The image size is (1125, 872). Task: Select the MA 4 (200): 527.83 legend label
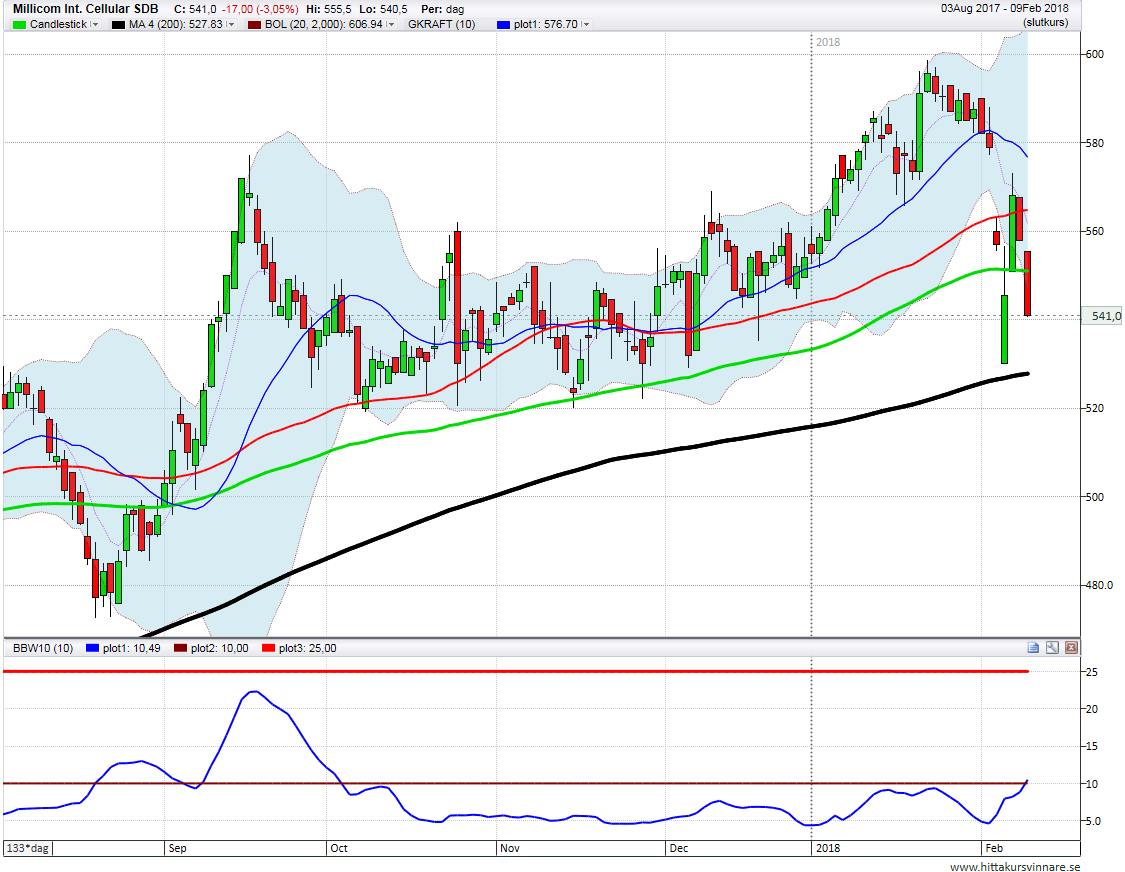pos(176,24)
